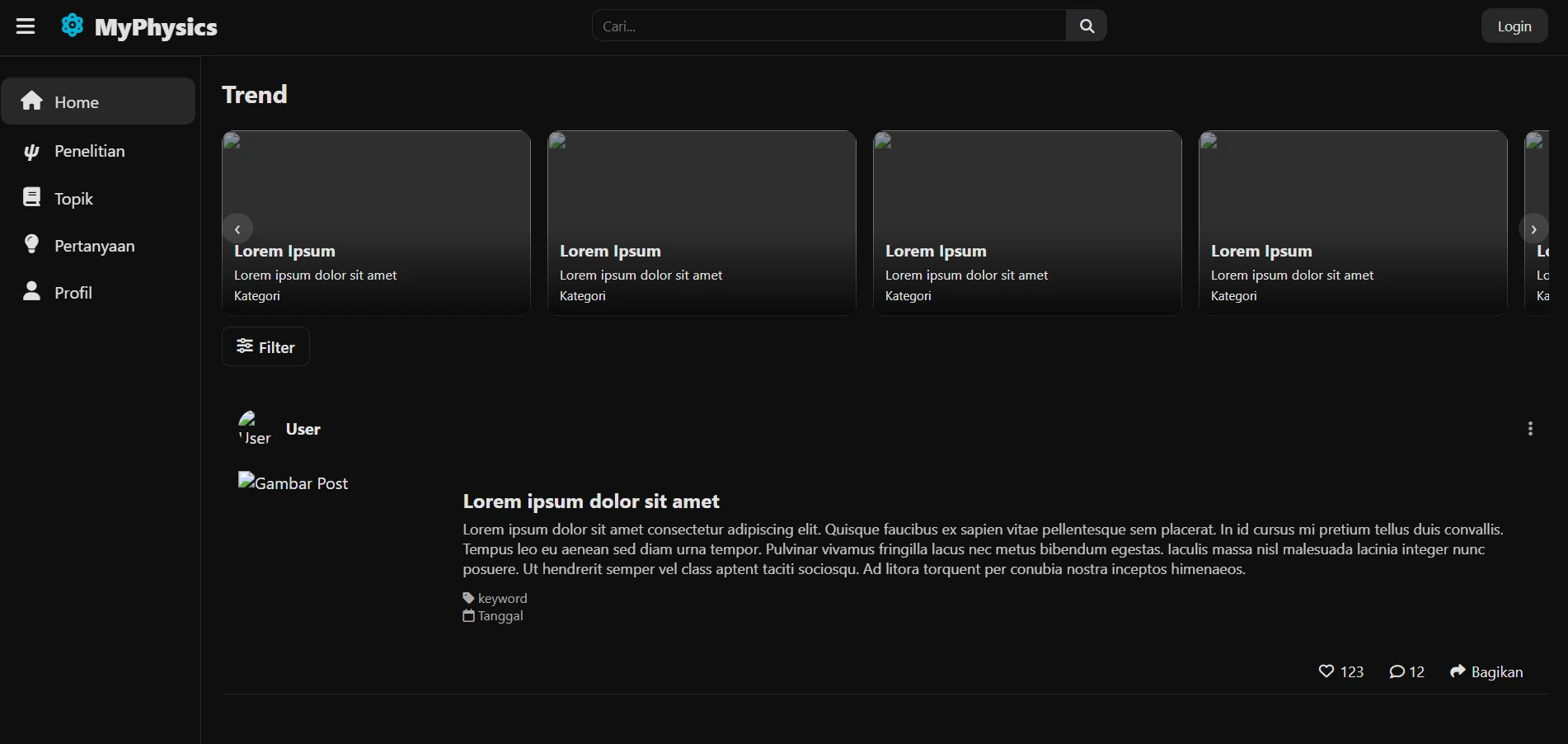The height and width of the screenshot is (744, 1568).
Task: Click the Cari search input field
Action: point(829,26)
